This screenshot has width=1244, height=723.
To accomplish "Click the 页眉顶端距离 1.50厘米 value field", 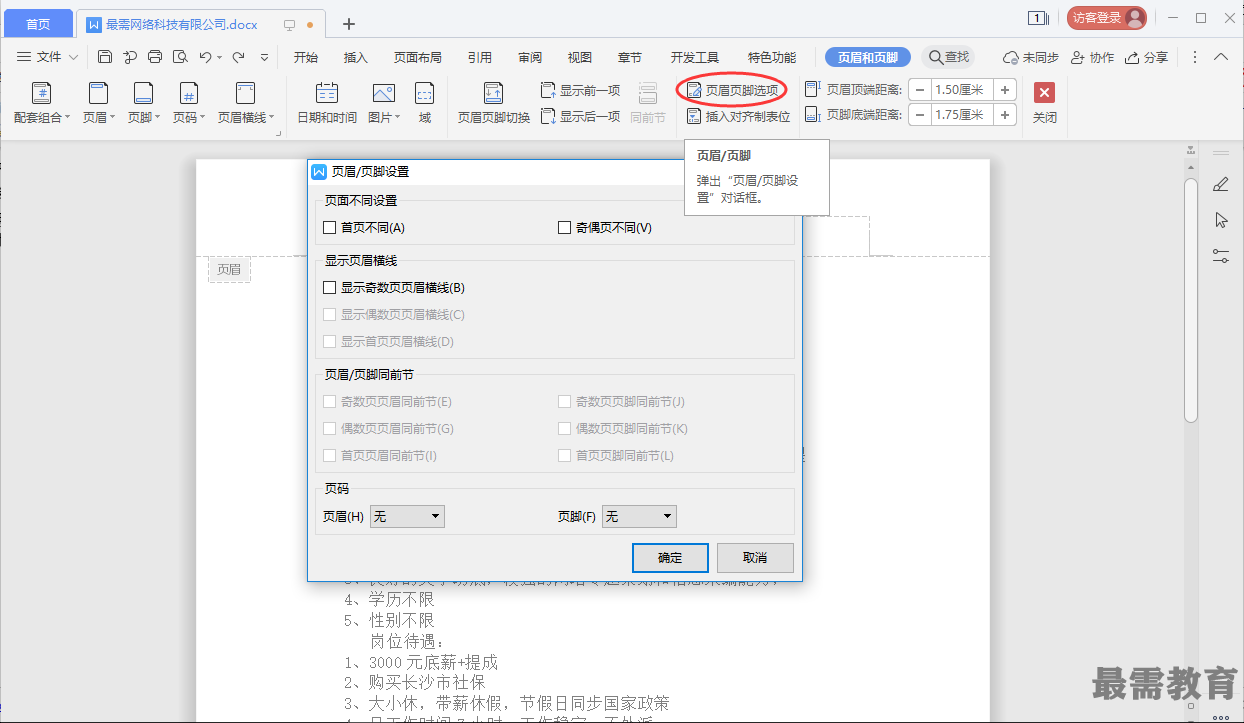I will pos(961,90).
